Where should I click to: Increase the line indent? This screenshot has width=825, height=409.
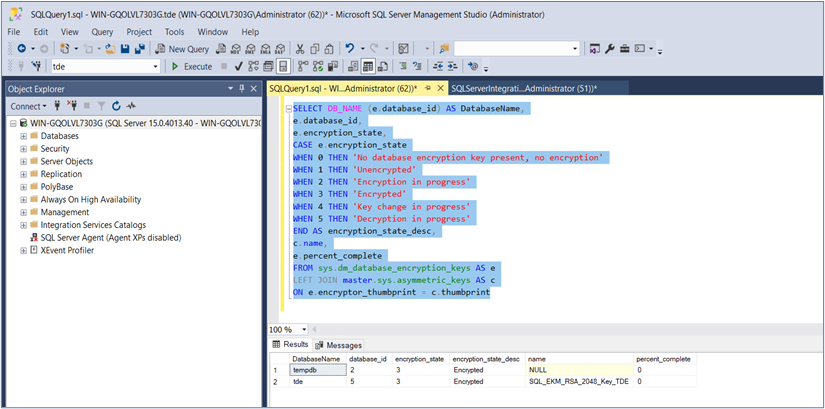click(x=452, y=66)
